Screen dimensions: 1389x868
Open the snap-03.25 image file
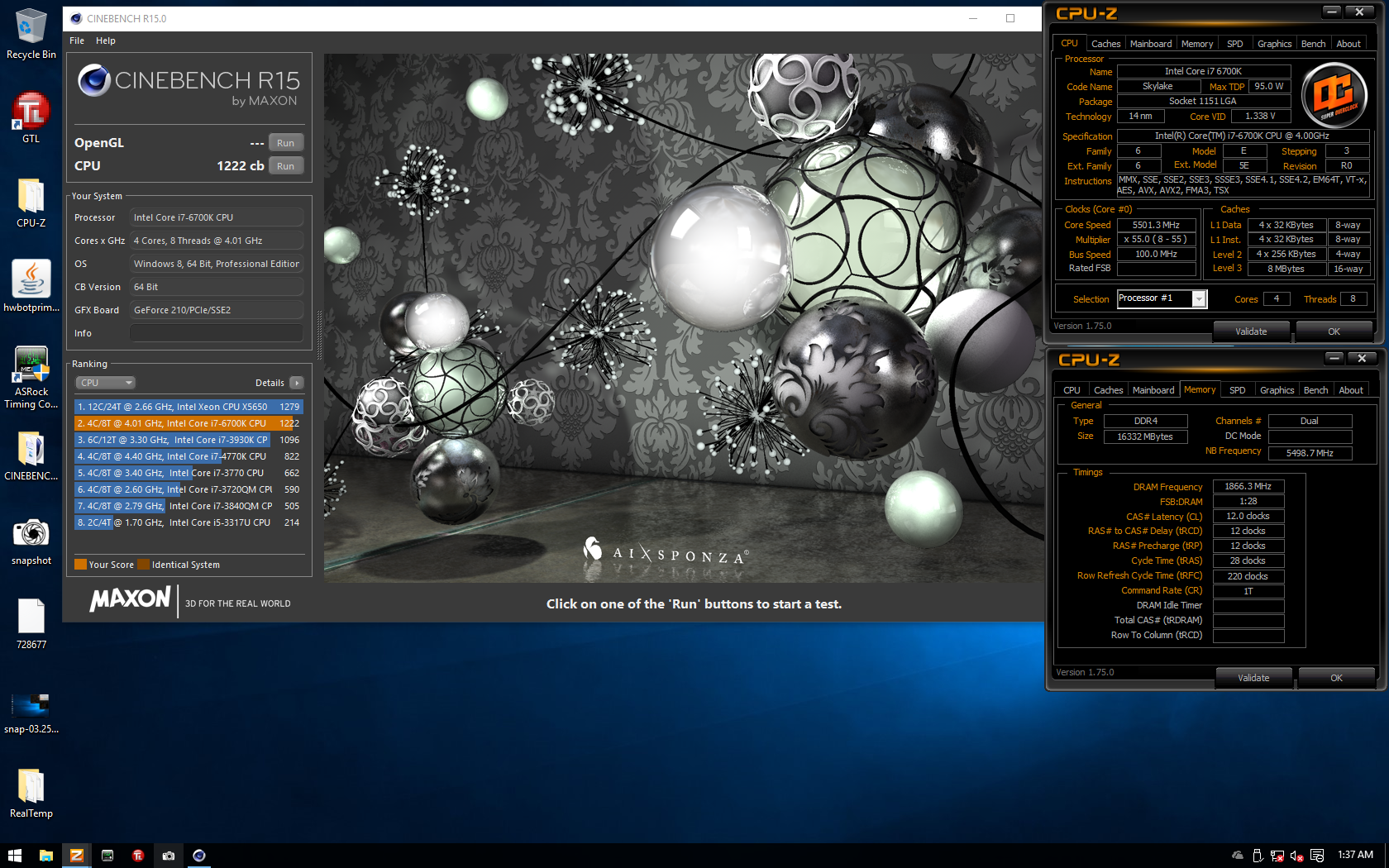tap(31, 713)
